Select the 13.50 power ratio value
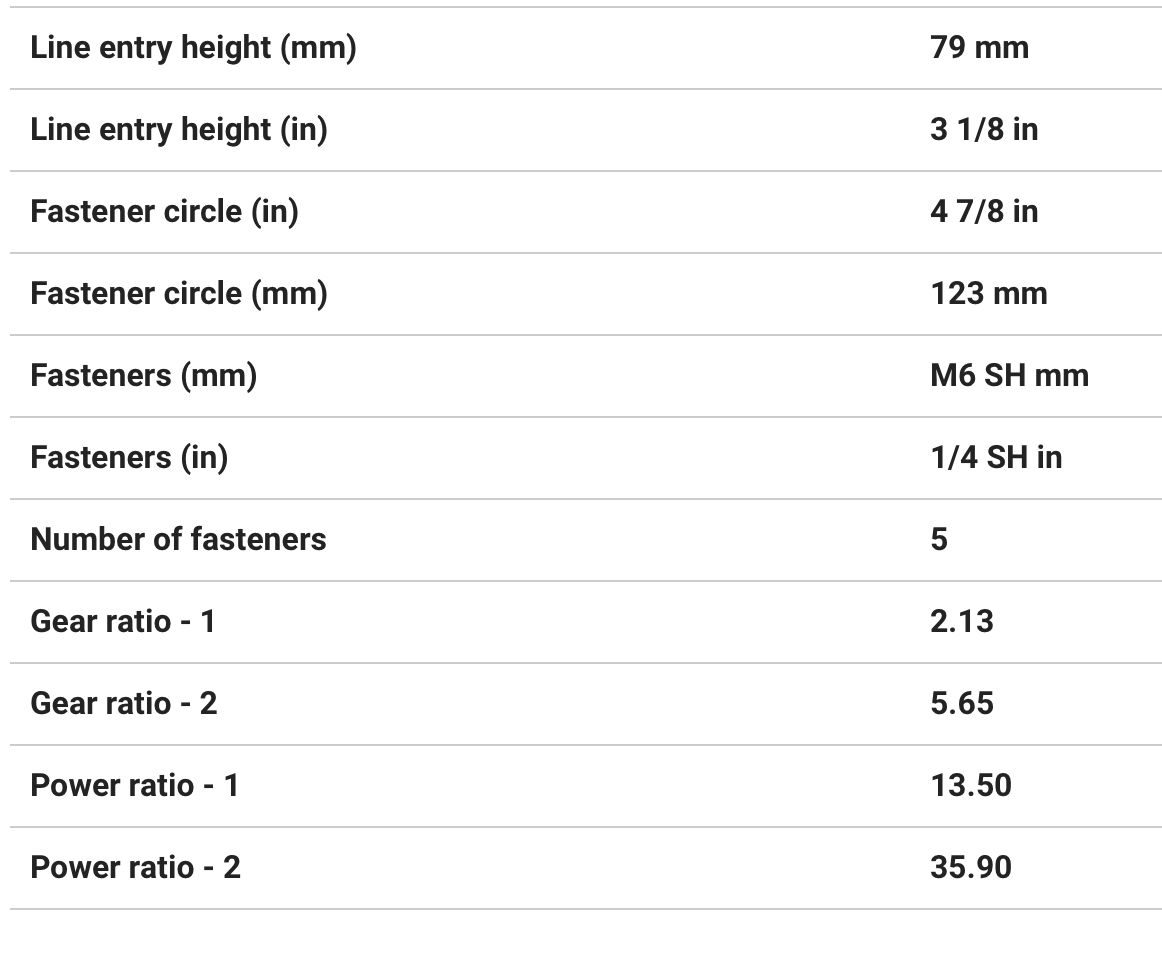This screenshot has width=1162, height=966. (970, 786)
